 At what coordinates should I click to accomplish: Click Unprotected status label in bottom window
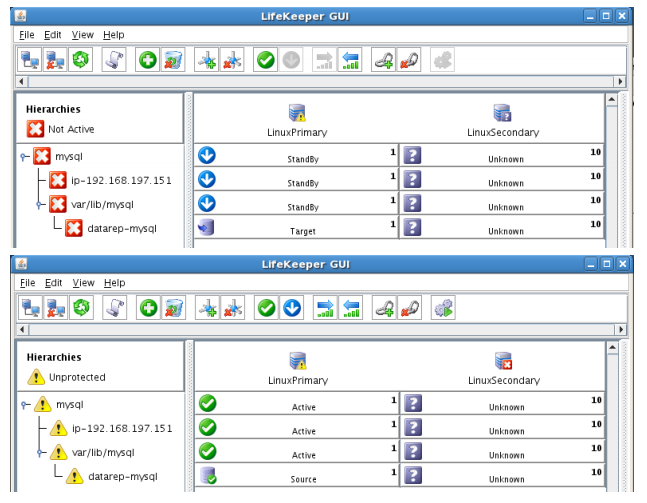pyautogui.click(x=77, y=378)
